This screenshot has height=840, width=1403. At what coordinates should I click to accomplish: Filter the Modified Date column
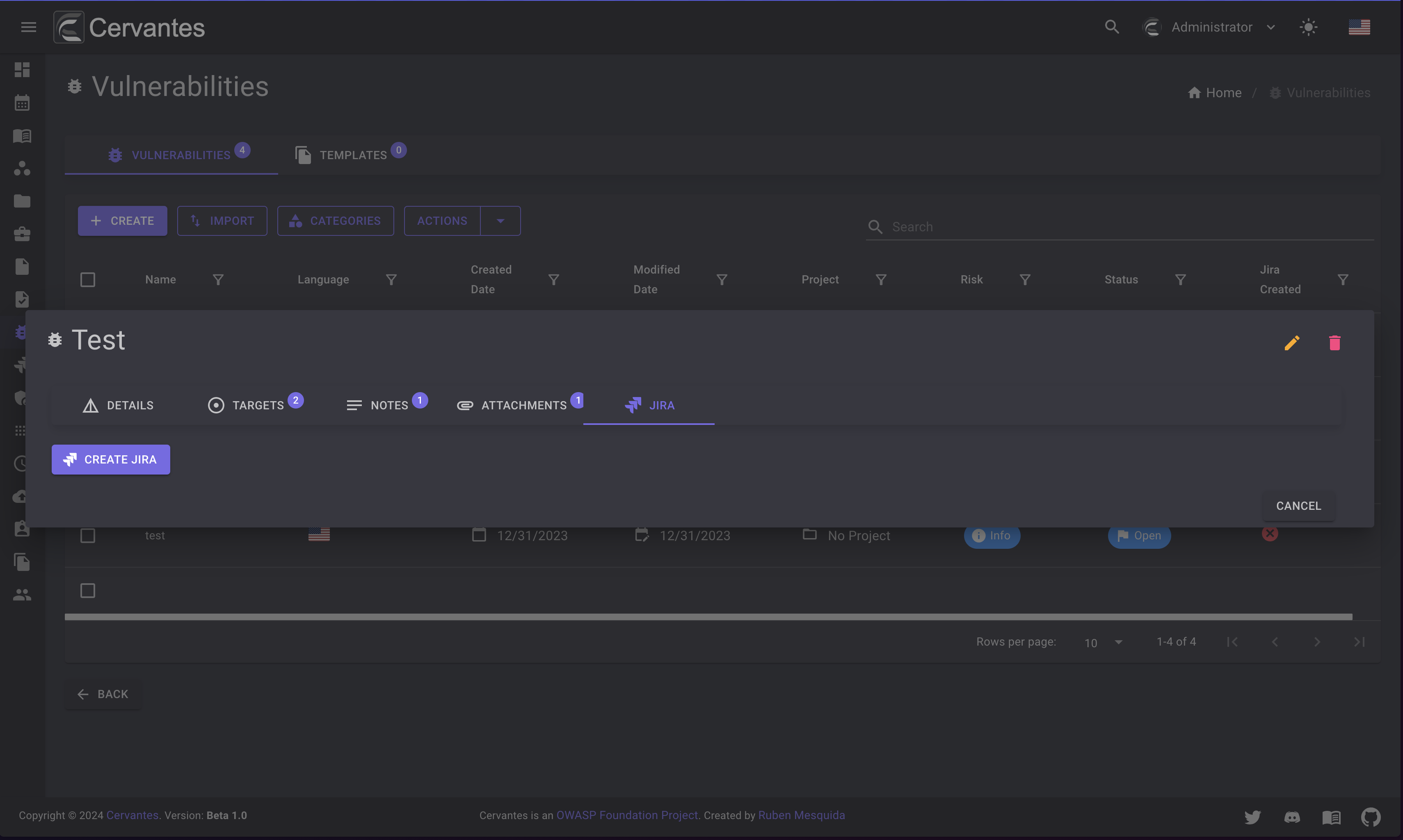click(x=722, y=280)
